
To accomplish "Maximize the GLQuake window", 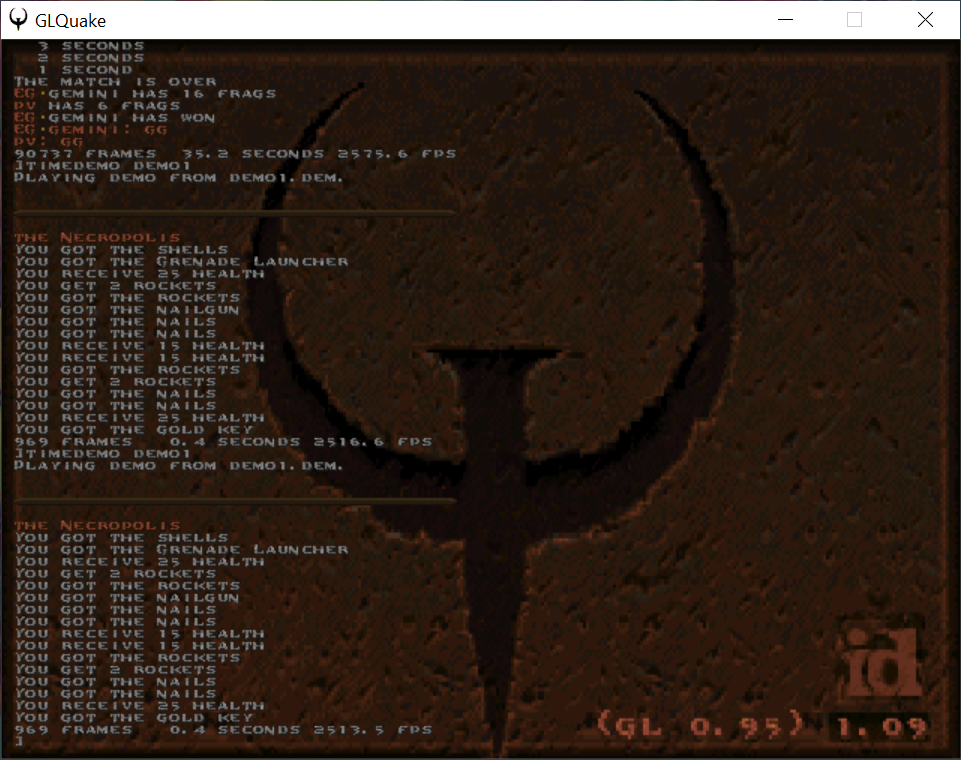I will 854,20.
